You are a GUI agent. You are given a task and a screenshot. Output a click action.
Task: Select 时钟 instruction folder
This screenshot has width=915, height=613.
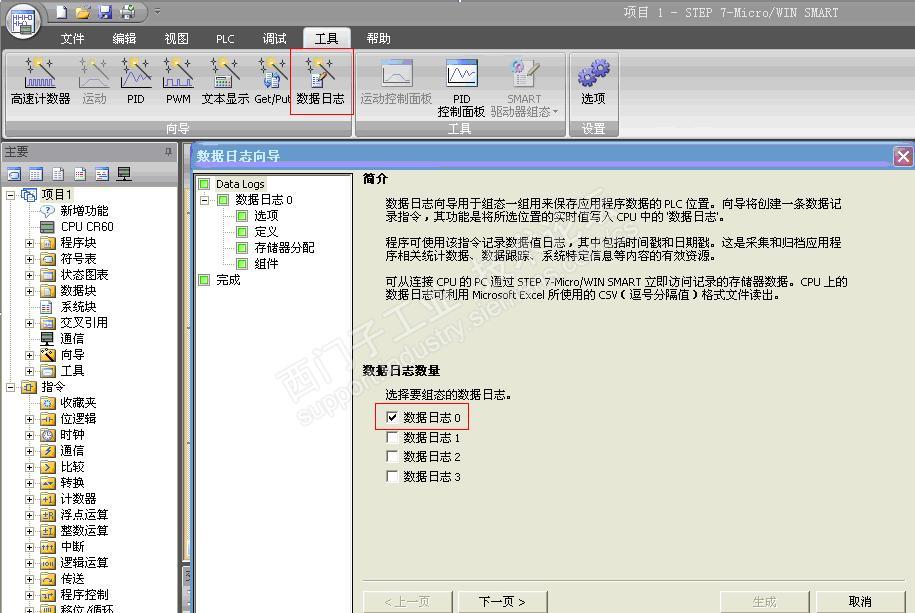tap(72, 435)
